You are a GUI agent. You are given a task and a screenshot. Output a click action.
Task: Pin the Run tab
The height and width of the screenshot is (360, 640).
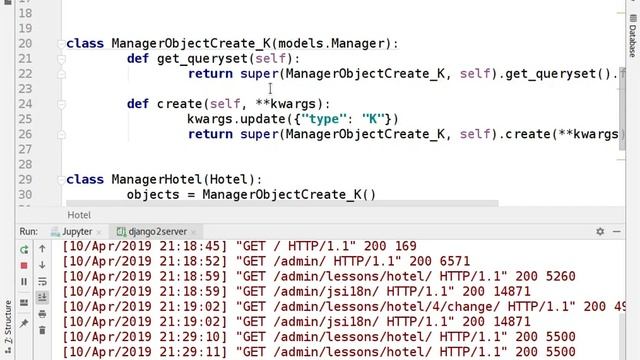(24, 323)
